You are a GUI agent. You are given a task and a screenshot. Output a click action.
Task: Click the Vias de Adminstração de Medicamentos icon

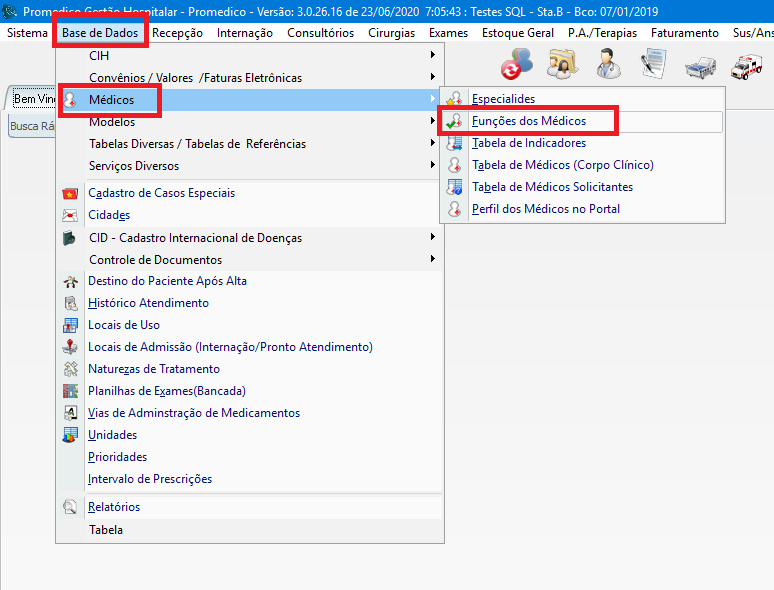point(71,413)
